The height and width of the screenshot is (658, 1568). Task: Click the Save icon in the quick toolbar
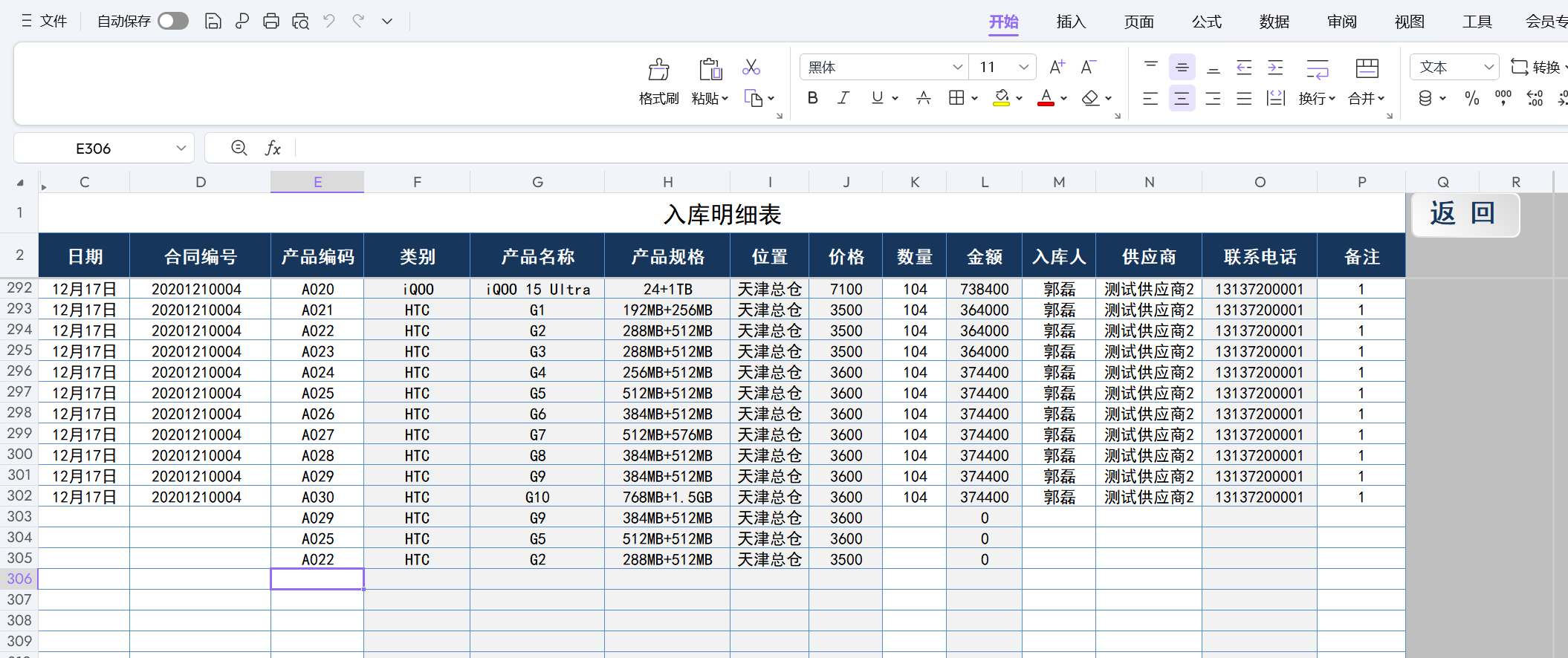[x=213, y=22]
